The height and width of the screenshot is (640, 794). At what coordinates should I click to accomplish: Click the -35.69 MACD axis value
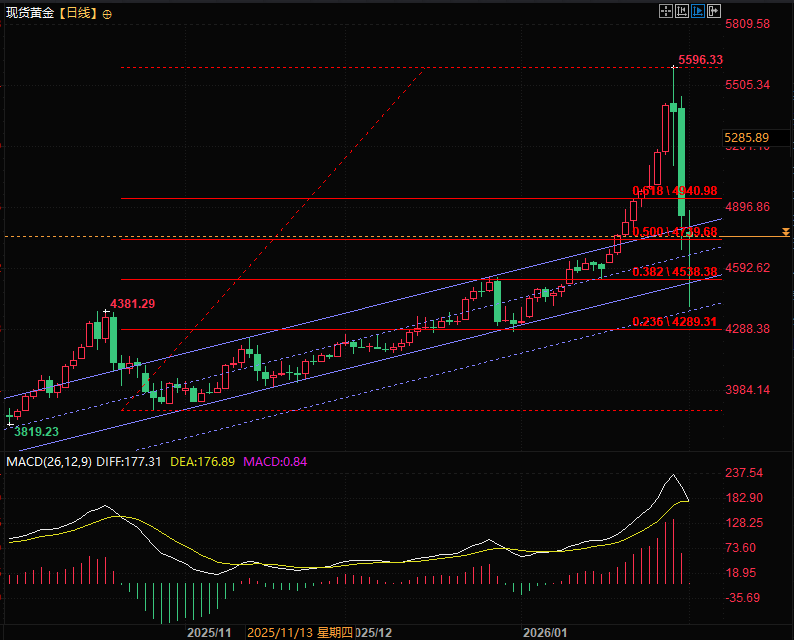click(x=743, y=598)
